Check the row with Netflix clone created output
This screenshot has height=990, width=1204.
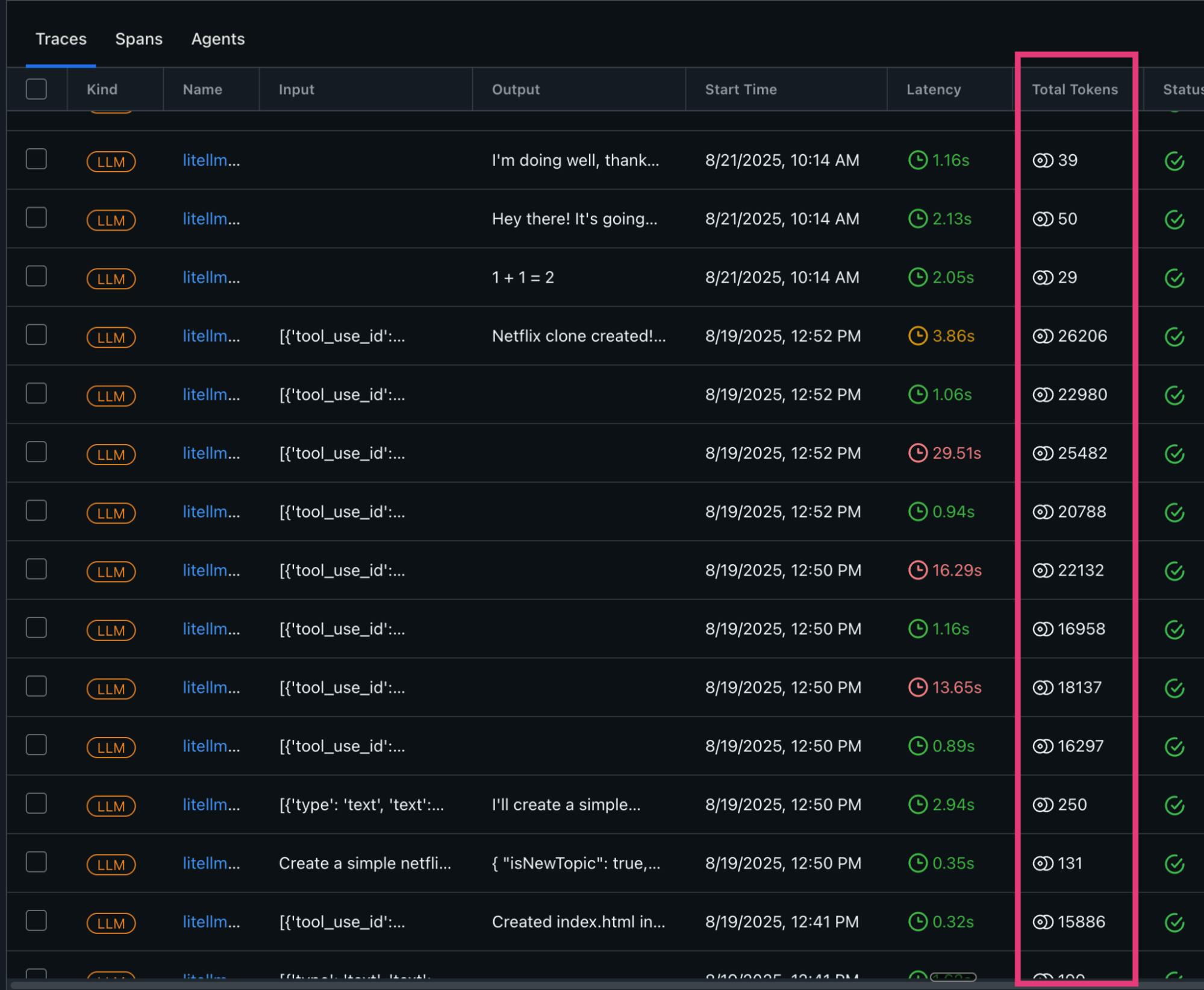36,335
